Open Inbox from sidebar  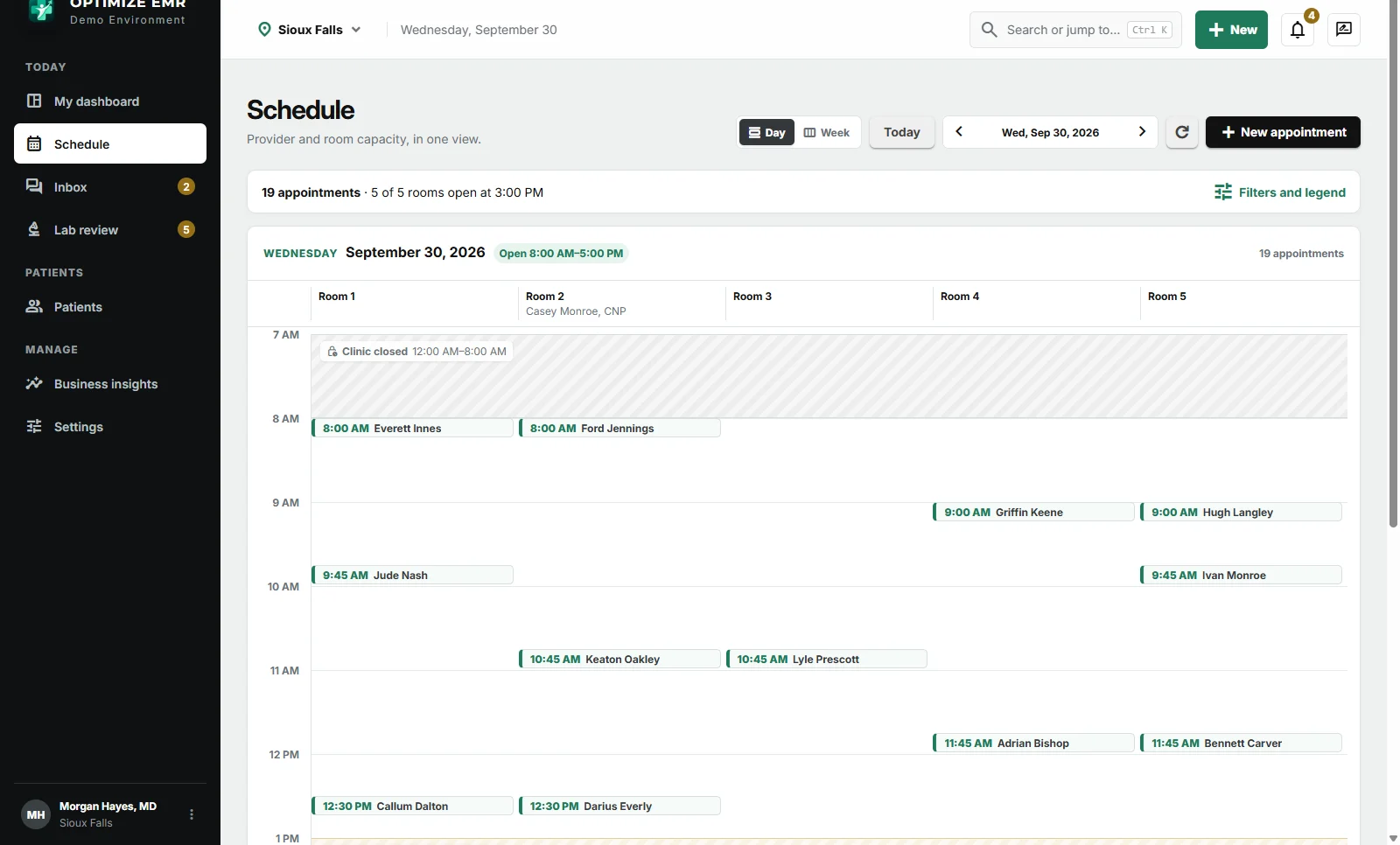point(110,186)
